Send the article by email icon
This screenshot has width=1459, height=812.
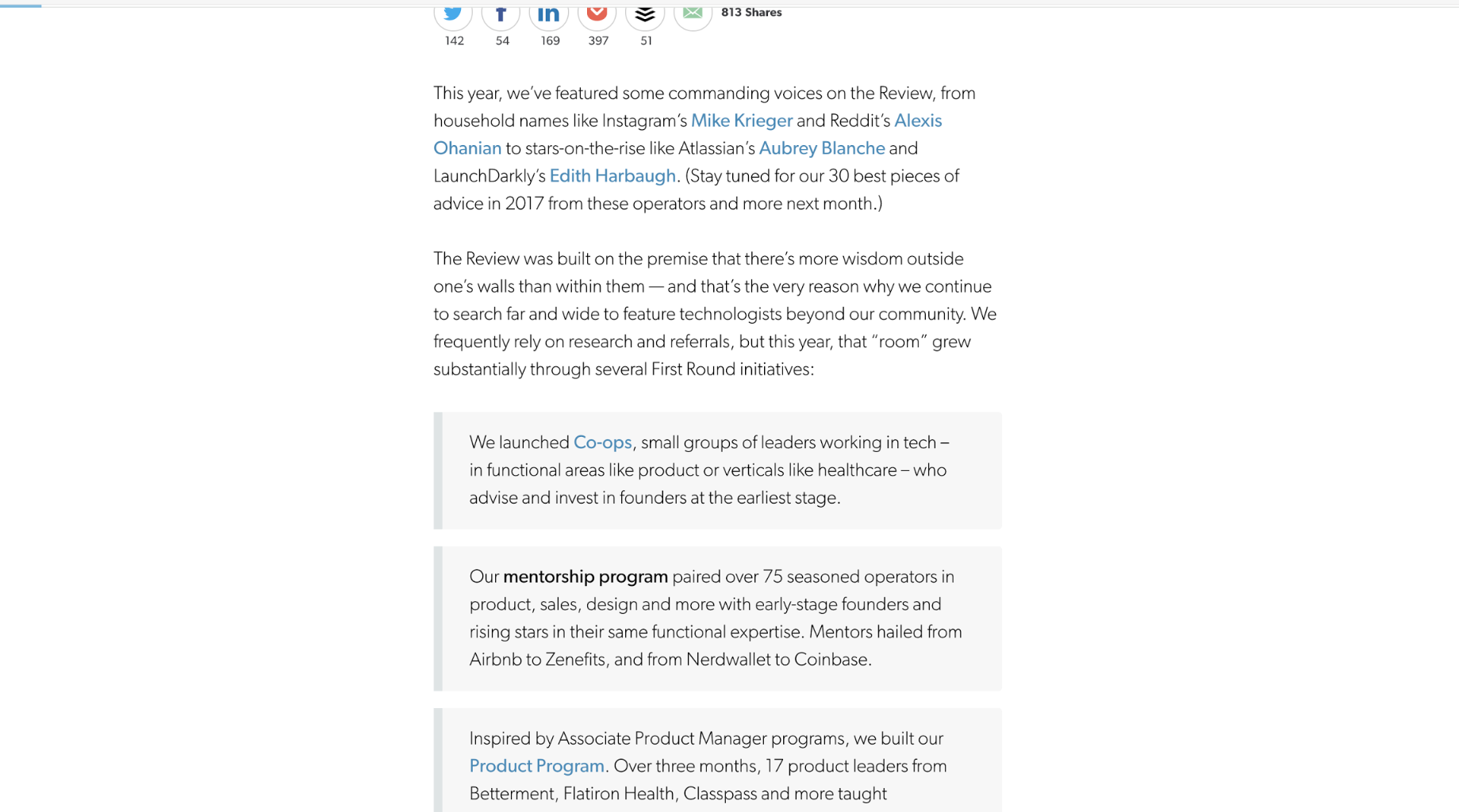click(693, 13)
